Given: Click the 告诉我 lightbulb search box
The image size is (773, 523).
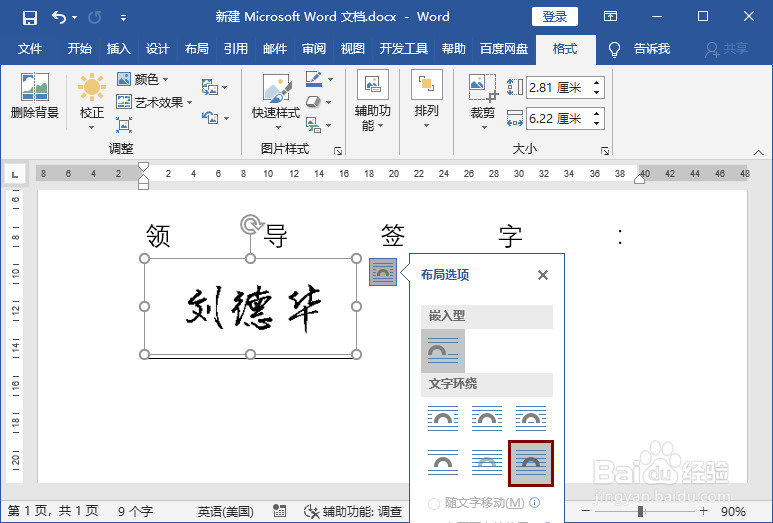Looking at the screenshot, I should click(639, 49).
